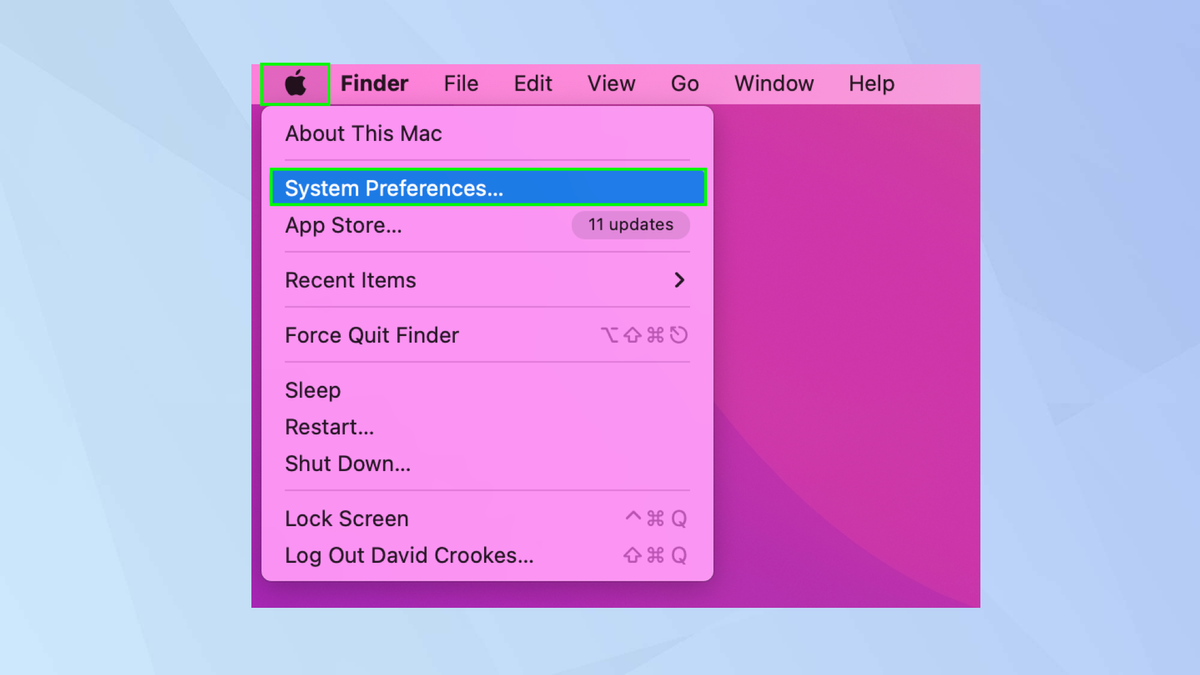The width and height of the screenshot is (1200, 675).
Task: Open the View menu
Action: coord(611,83)
